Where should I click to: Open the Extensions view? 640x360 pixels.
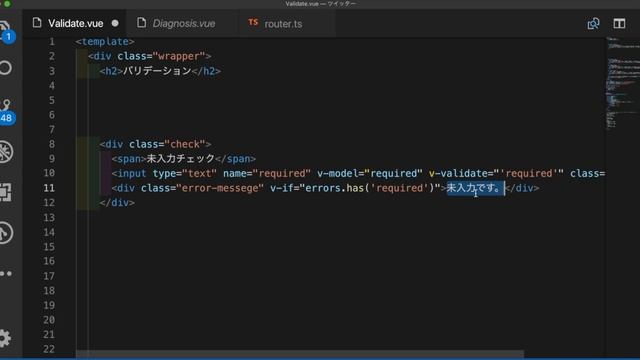(5, 192)
